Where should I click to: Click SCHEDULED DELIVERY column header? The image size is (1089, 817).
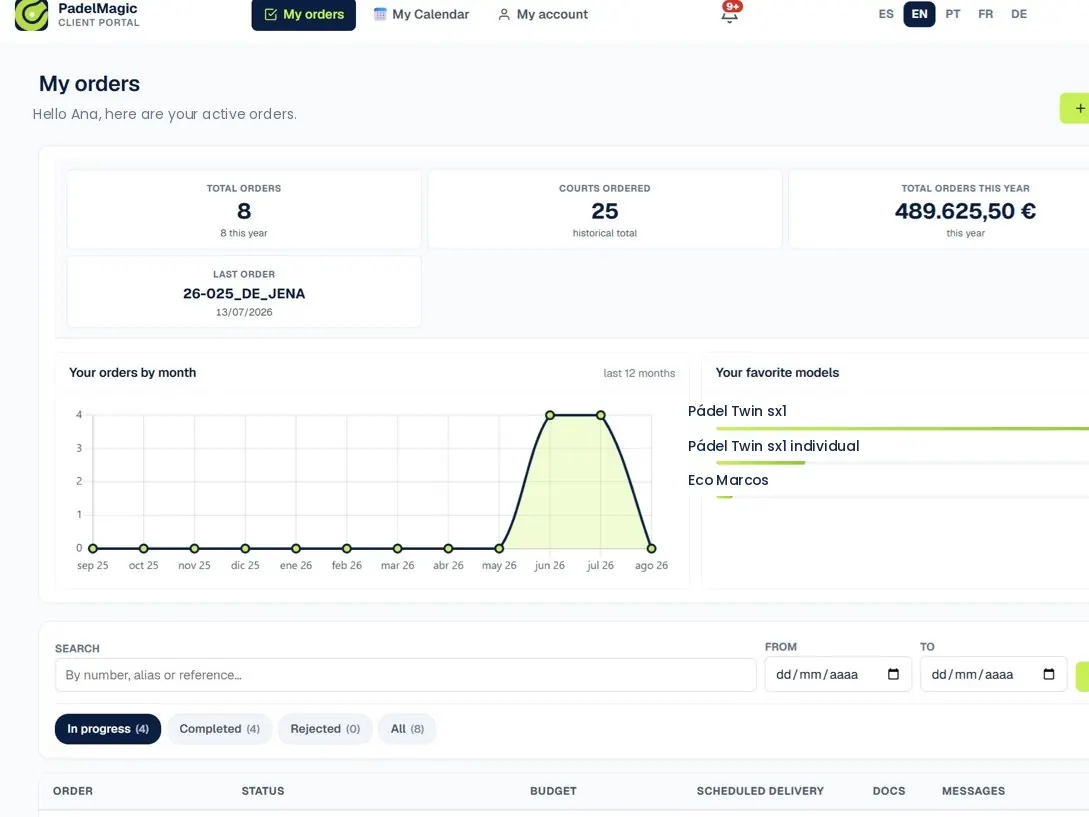coord(760,791)
